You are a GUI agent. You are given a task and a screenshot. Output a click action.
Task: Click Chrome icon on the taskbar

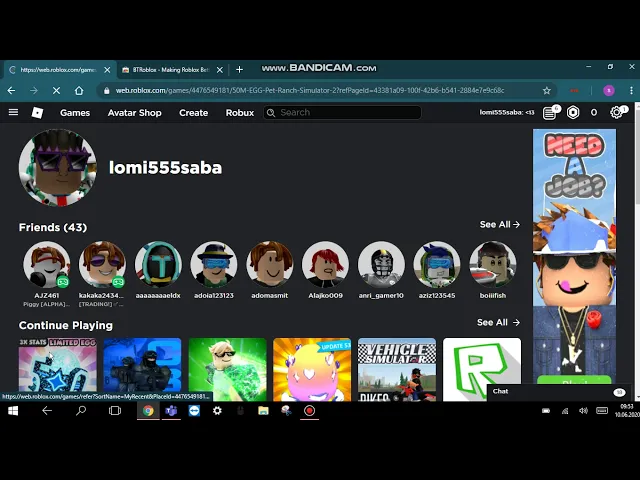point(148,411)
